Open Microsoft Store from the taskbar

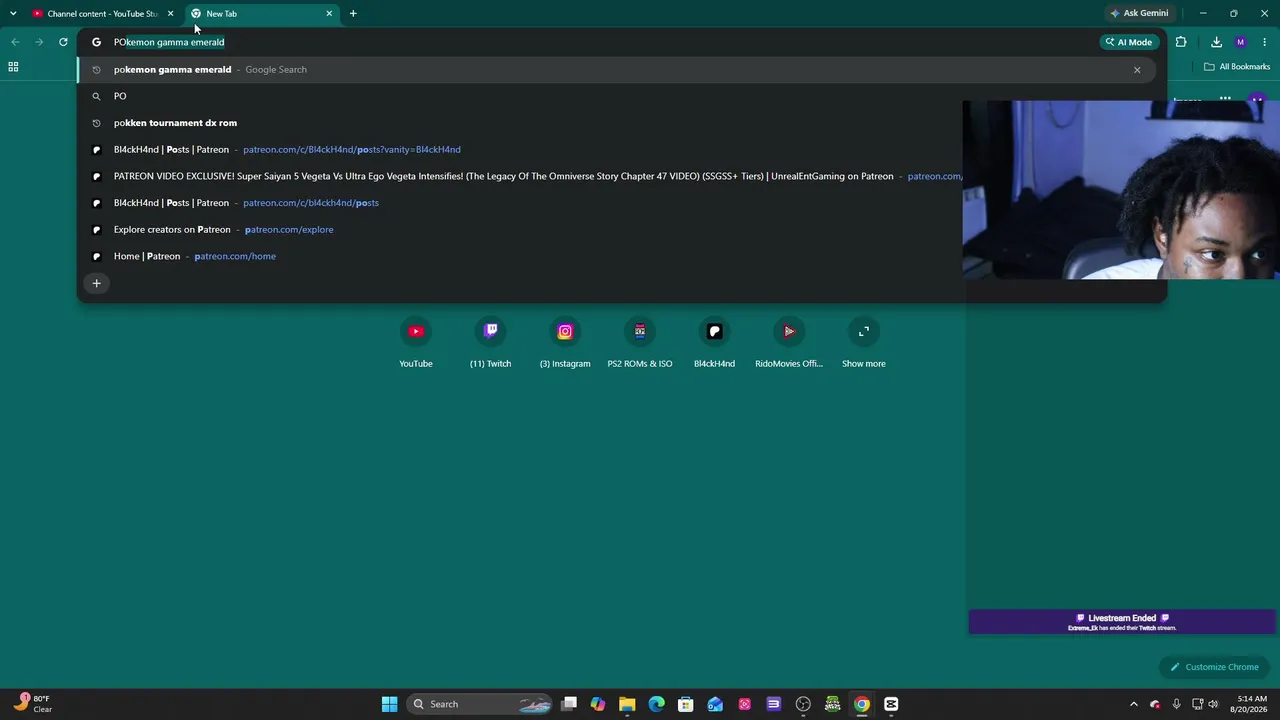686,704
